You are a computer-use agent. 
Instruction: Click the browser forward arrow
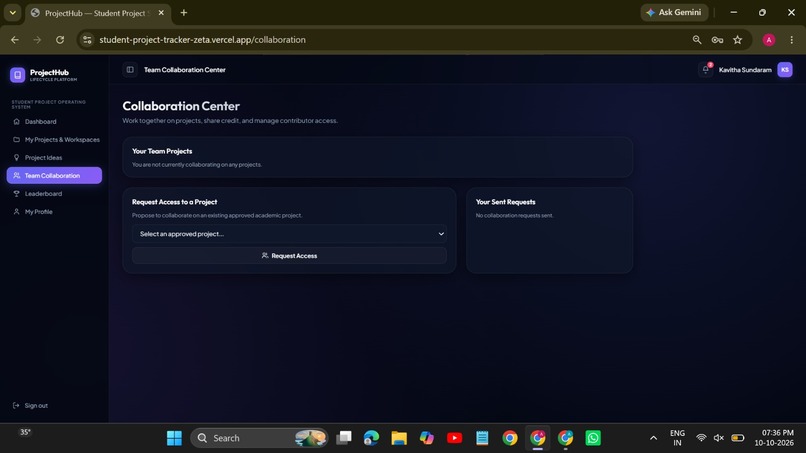tap(37, 40)
